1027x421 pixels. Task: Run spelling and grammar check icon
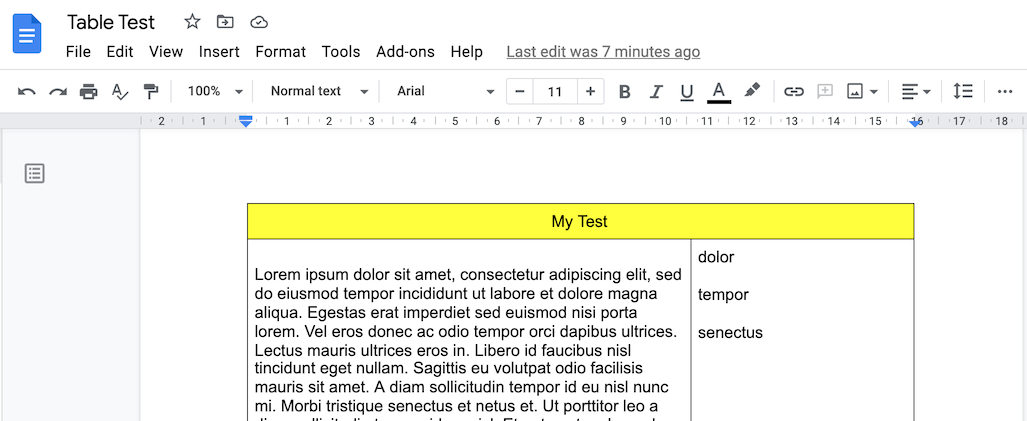(120, 92)
